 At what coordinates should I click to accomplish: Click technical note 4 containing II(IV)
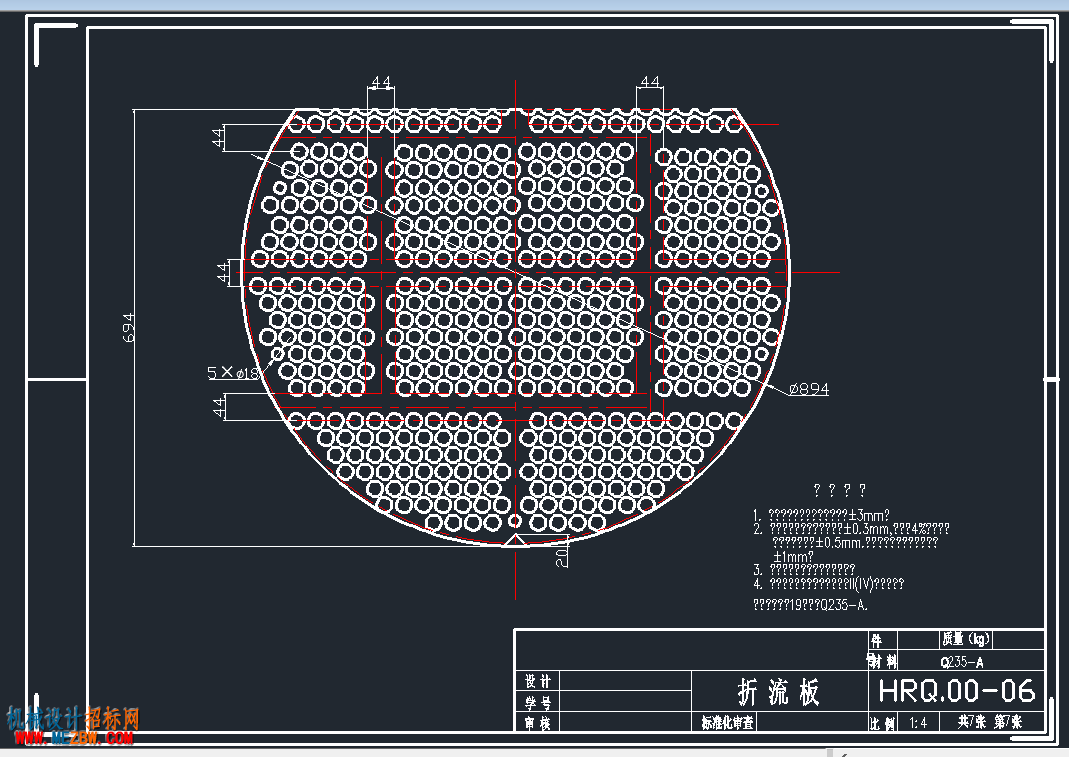pyautogui.click(x=830, y=584)
